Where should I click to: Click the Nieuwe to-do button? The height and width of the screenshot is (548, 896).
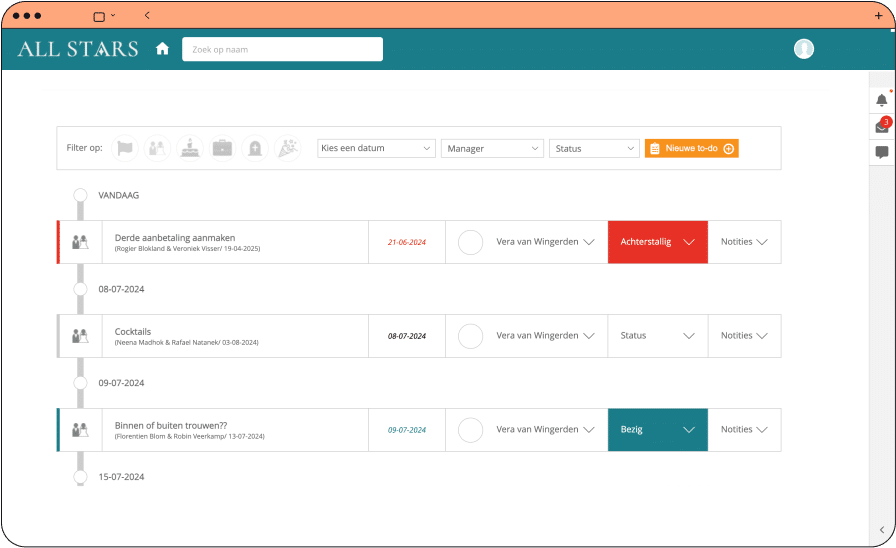[x=691, y=148]
